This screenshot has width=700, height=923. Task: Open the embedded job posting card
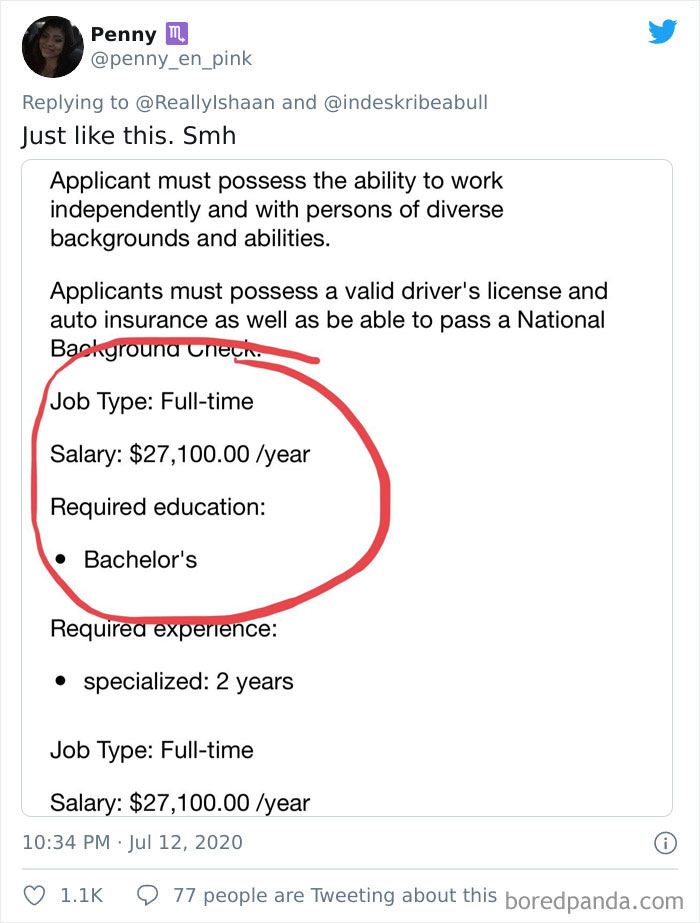(350, 490)
